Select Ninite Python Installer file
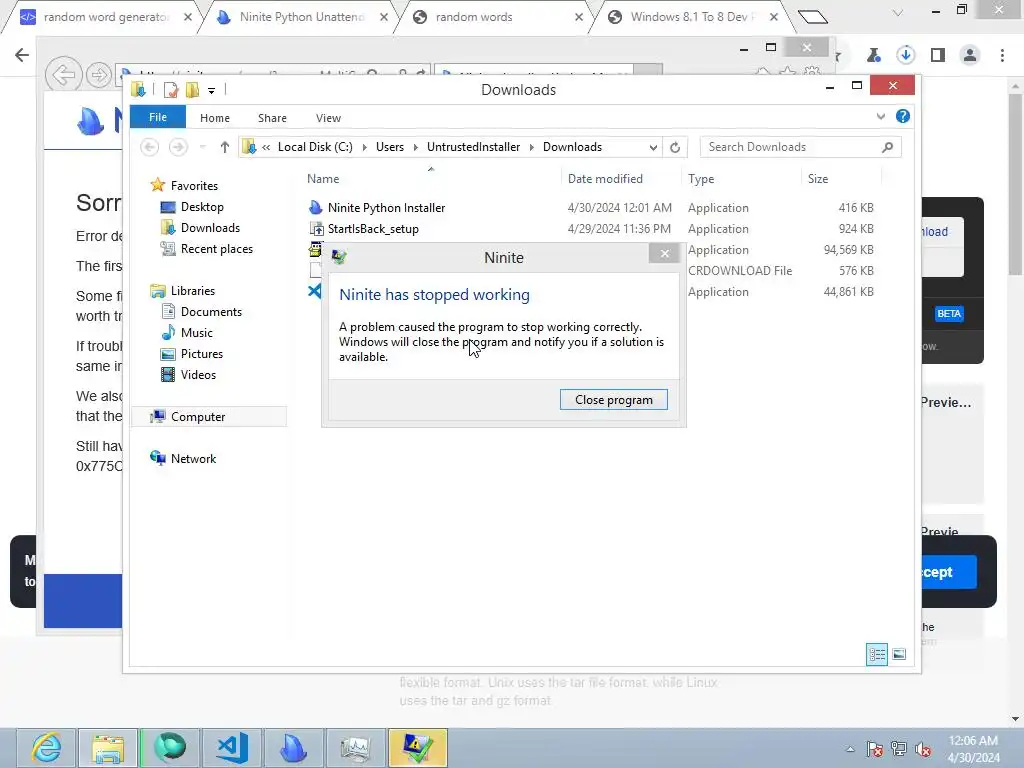The width and height of the screenshot is (1024, 768). (386, 208)
